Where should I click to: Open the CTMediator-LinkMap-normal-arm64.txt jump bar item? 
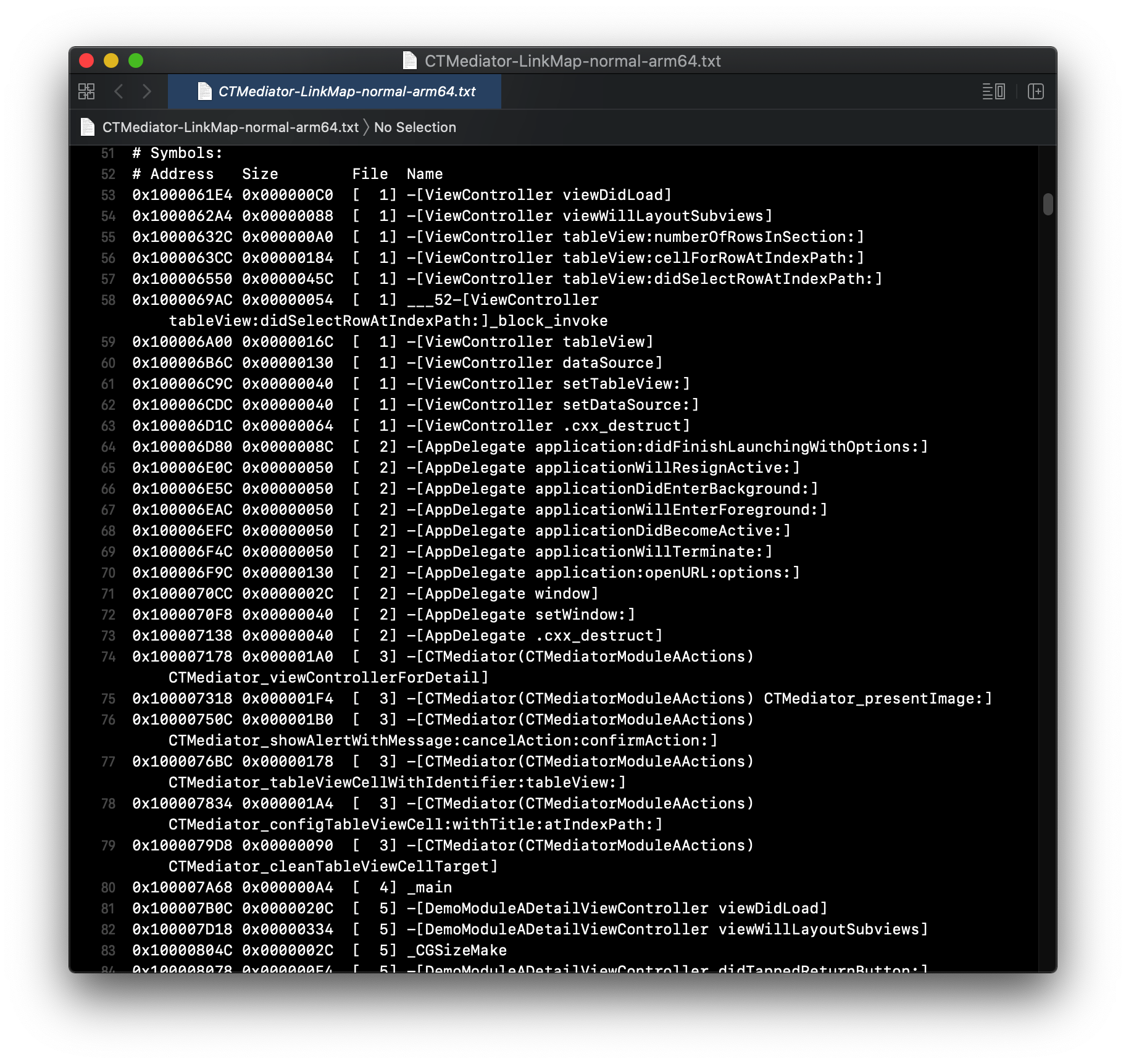coord(230,127)
